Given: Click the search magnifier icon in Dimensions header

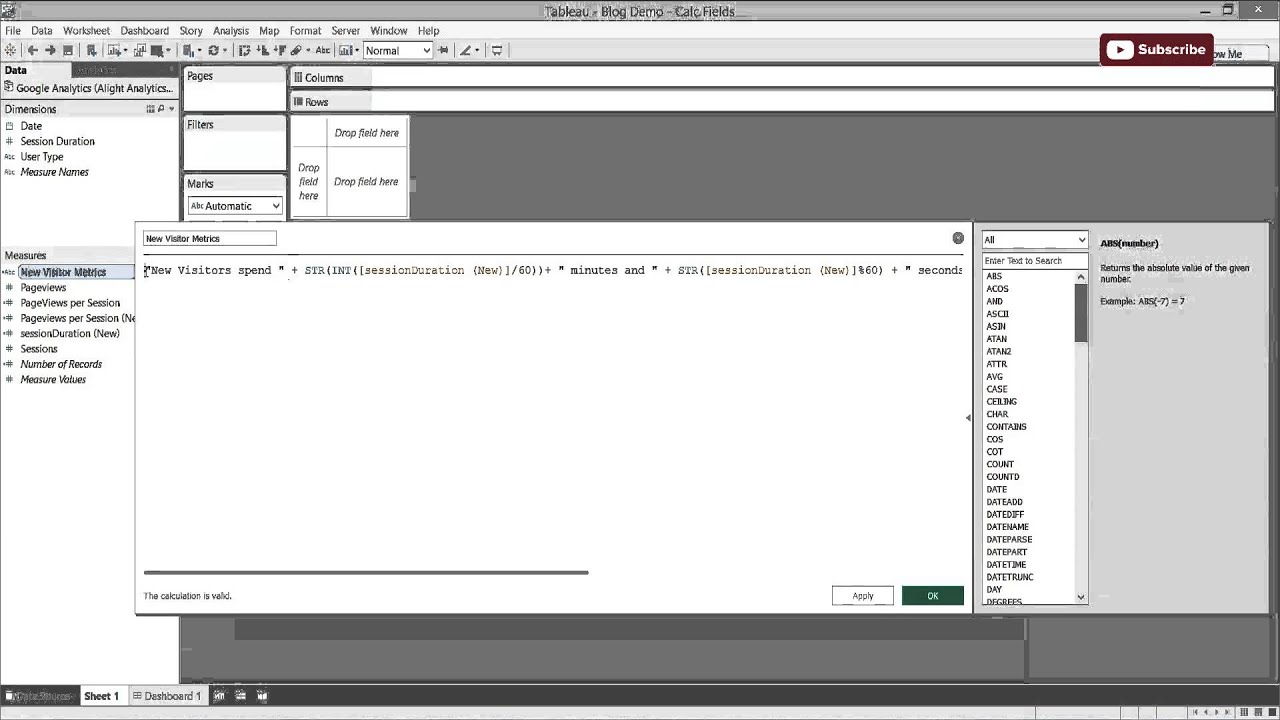Looking at the screenshot, I should (161, 109).
